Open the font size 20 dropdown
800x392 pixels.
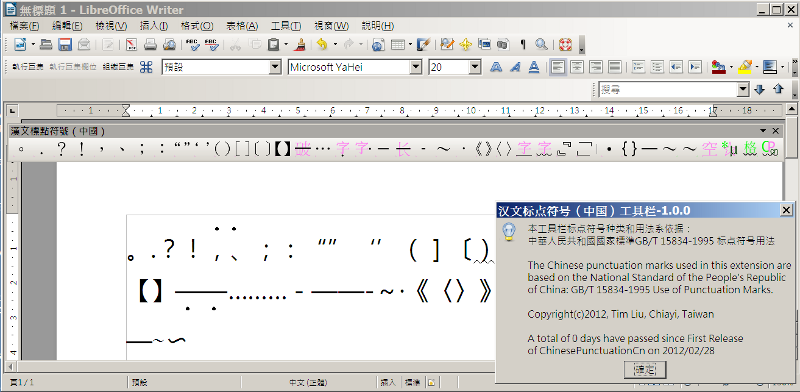(x=475, y=67)
